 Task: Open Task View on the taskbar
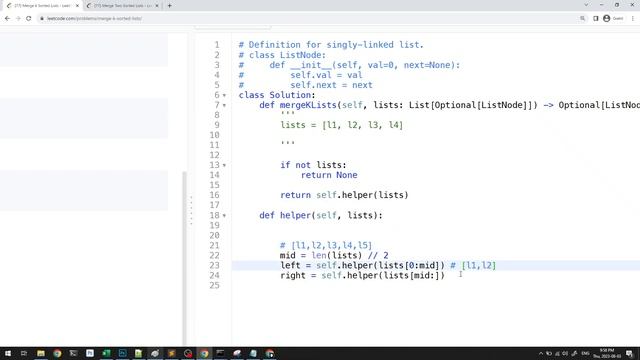(24, 353)
